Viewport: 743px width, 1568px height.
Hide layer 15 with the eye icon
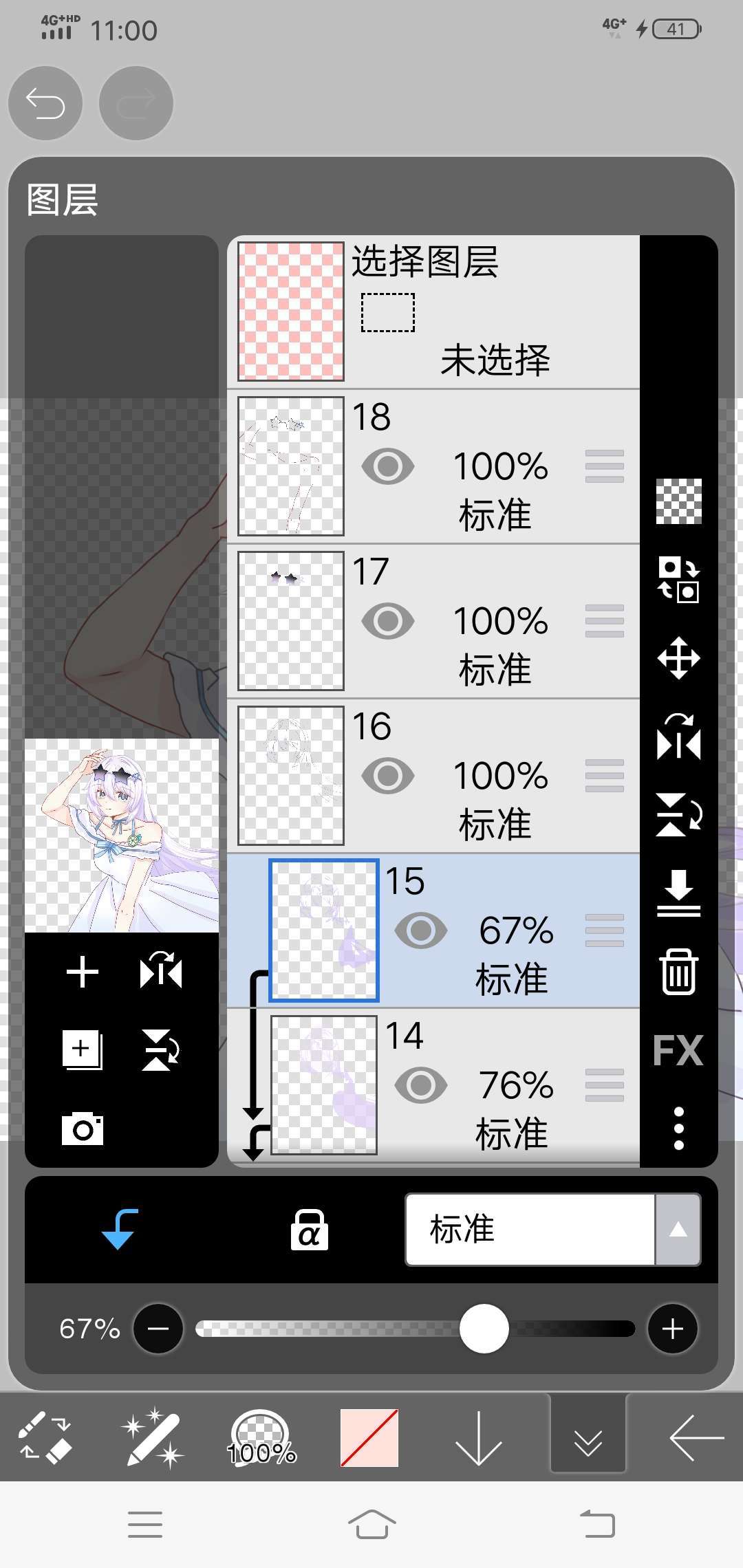(x=421, y=930)
